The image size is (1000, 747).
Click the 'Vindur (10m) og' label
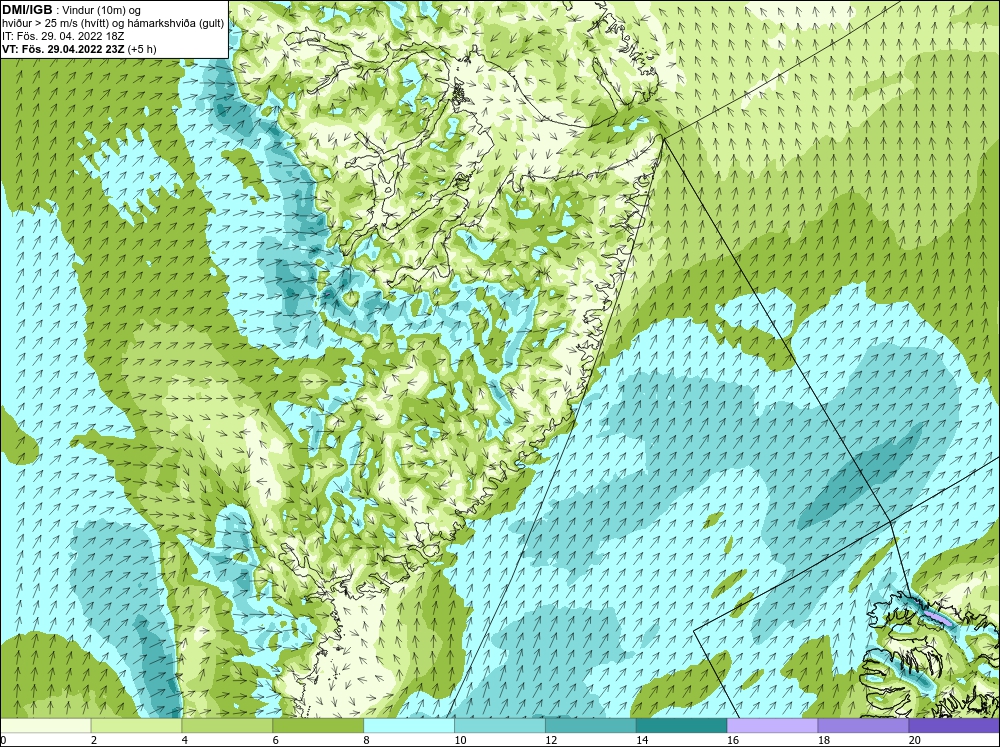tap(103, 10)
